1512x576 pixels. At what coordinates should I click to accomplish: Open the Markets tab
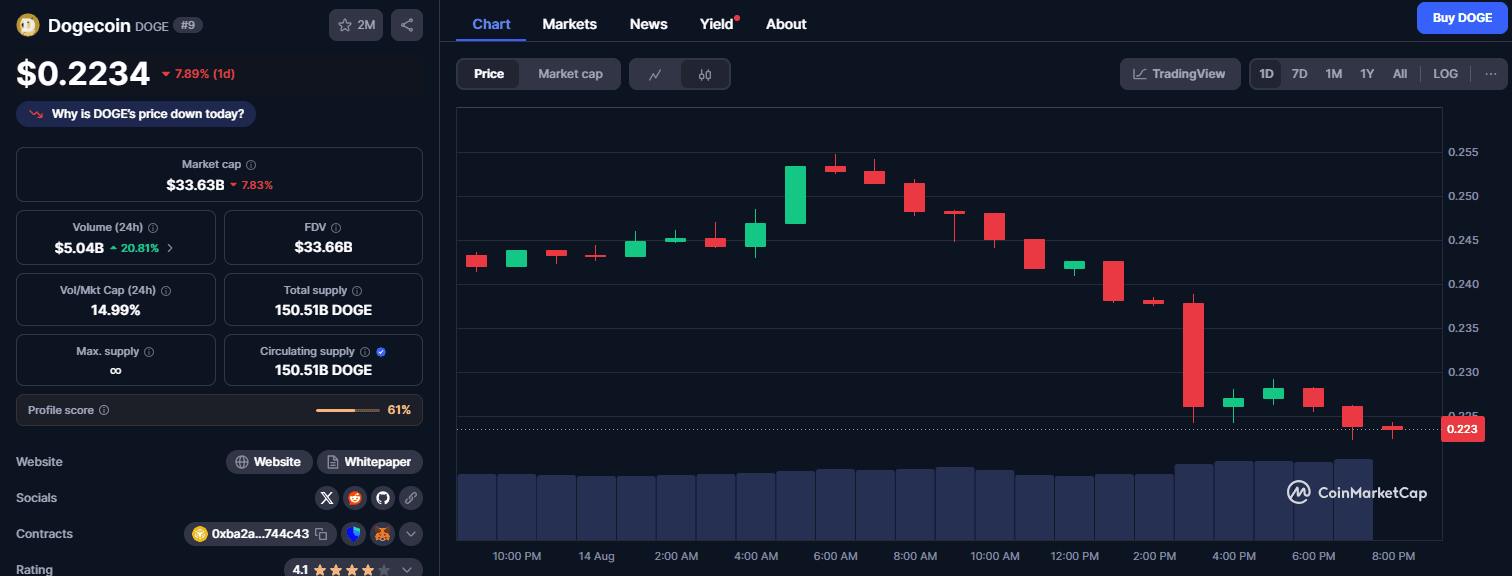(x=569, y=24)
